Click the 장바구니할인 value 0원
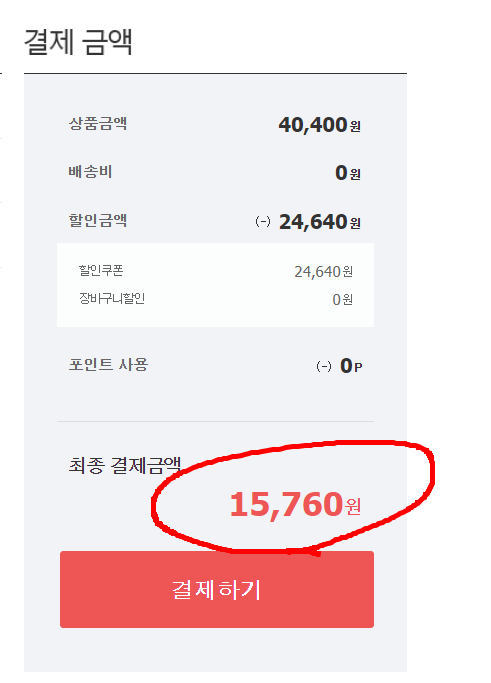This screenshot has height=683, width=491. [x=342, y=300]
